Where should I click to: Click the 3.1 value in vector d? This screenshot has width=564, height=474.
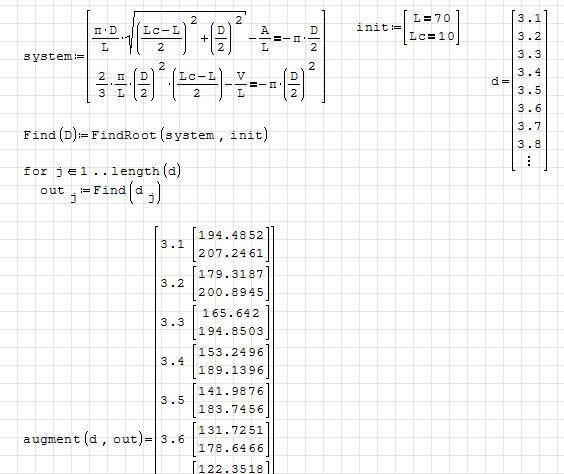tap(529, 18)
